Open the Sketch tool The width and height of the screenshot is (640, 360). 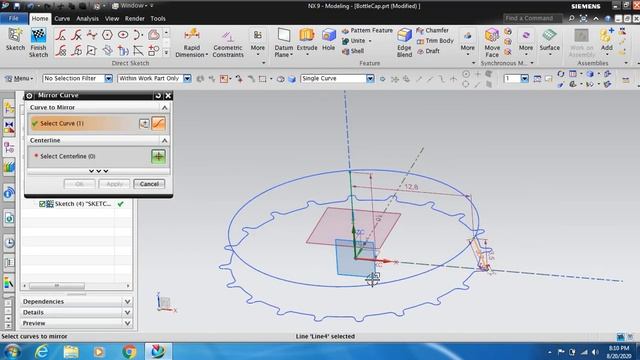click(16, 40)
